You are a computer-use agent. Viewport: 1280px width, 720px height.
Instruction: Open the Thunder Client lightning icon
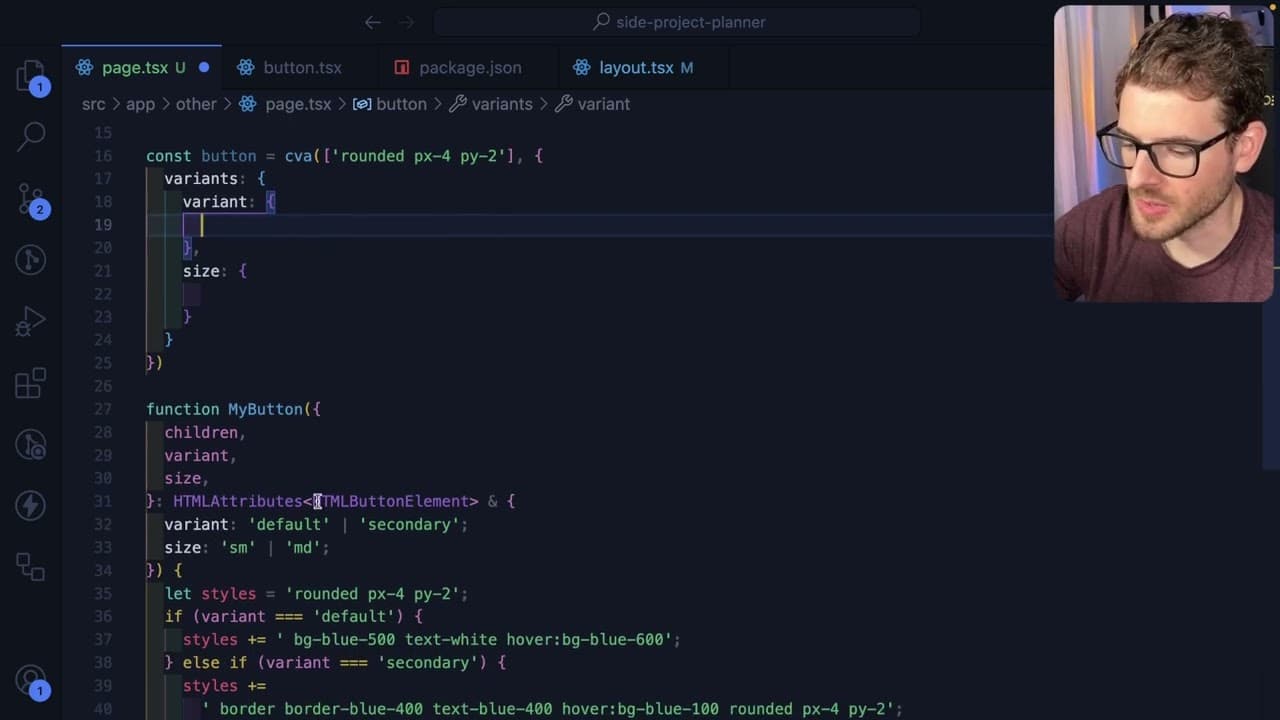click(30, 505)
